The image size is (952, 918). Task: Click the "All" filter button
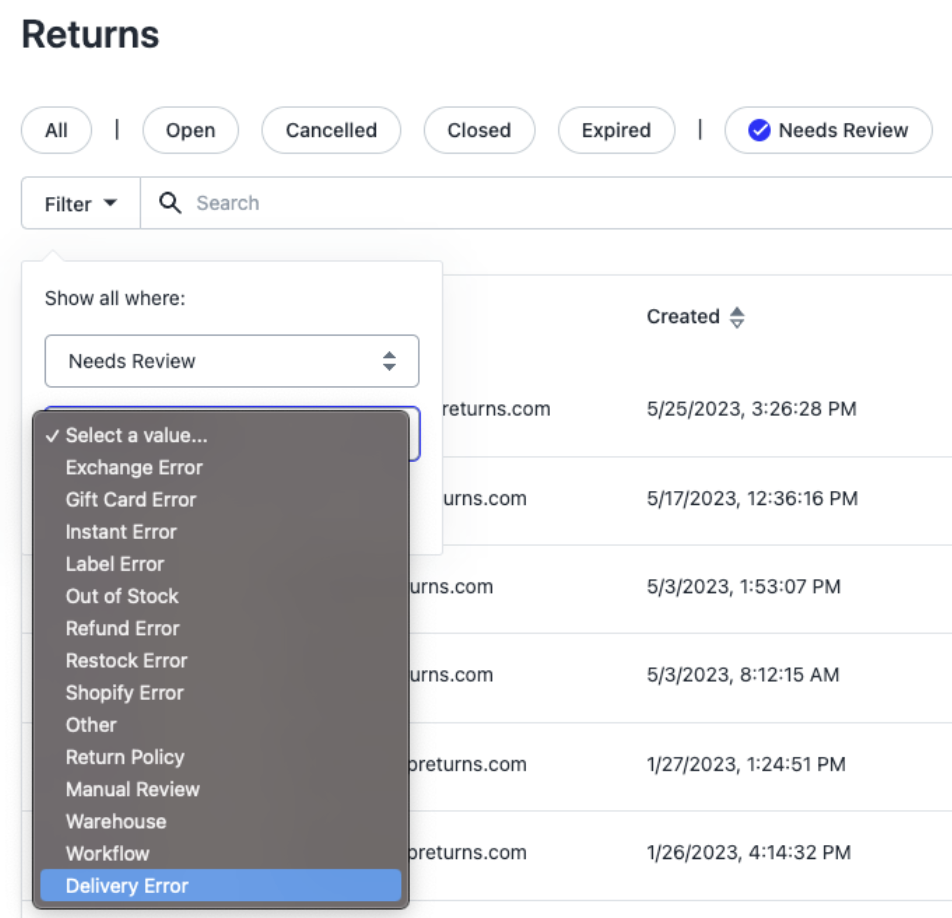(x=56, y=130)
